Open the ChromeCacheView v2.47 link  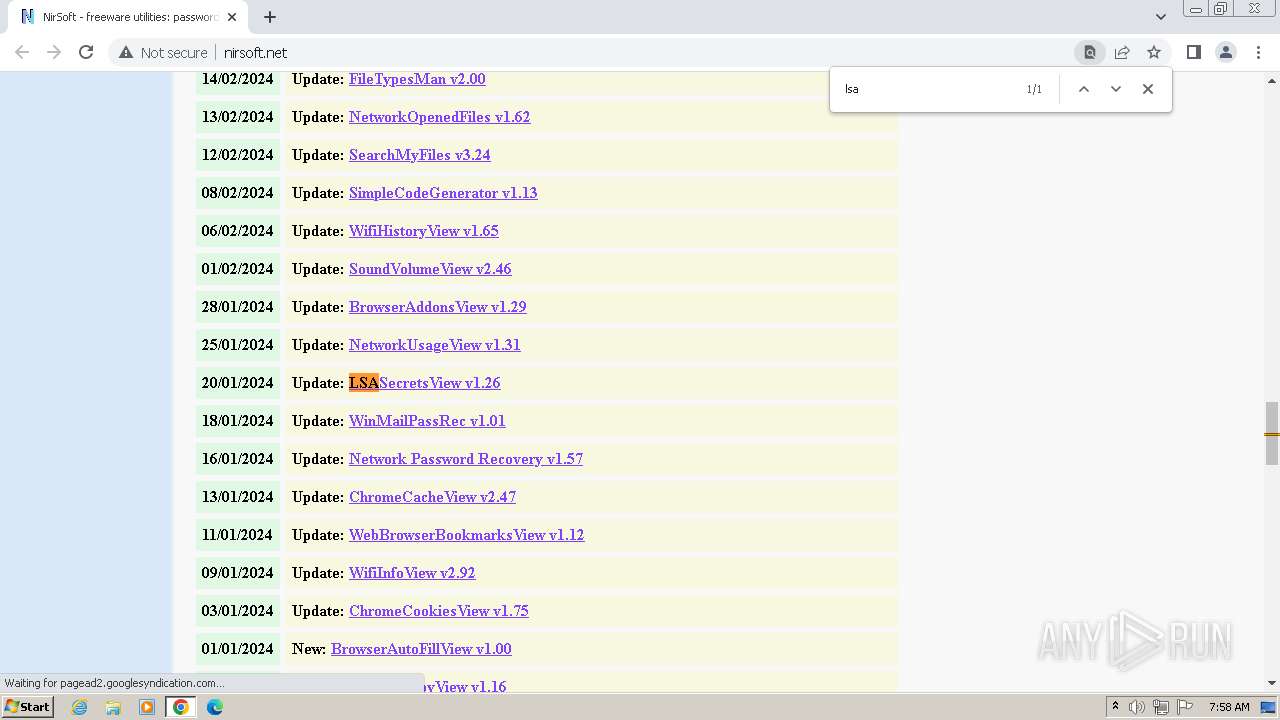tap(432, 497)
